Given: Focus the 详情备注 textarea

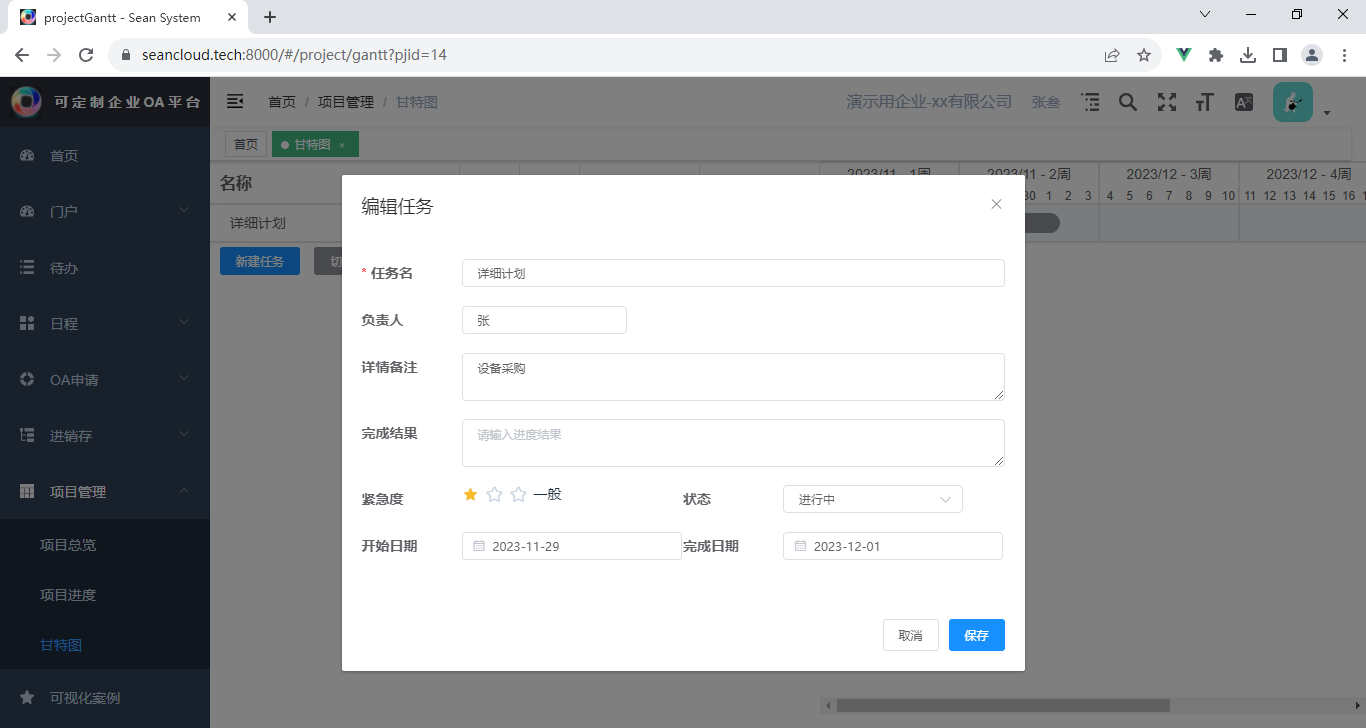Looking at the screenshot, I should pyautogui.click(x=733, y=377).
